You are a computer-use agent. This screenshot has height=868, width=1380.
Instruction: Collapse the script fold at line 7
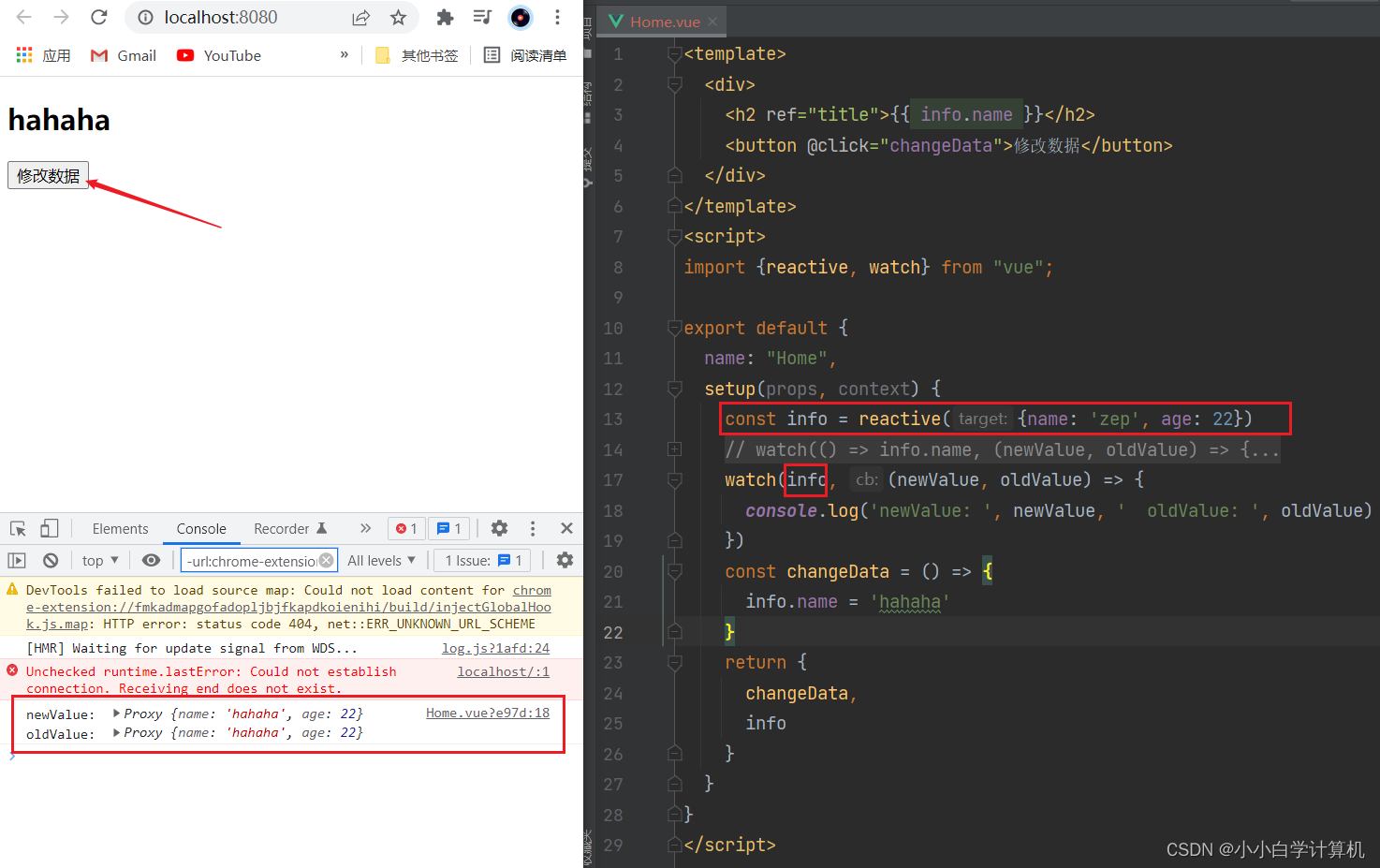pyautogui.click(x=674, y=237)
